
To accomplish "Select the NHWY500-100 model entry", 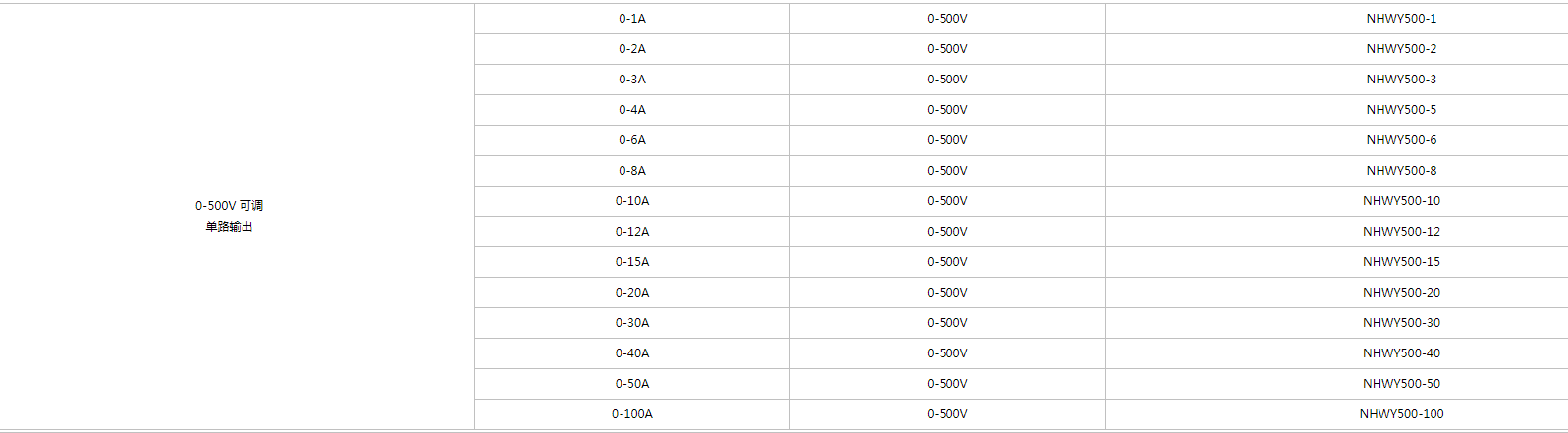I will (1401, 414).
